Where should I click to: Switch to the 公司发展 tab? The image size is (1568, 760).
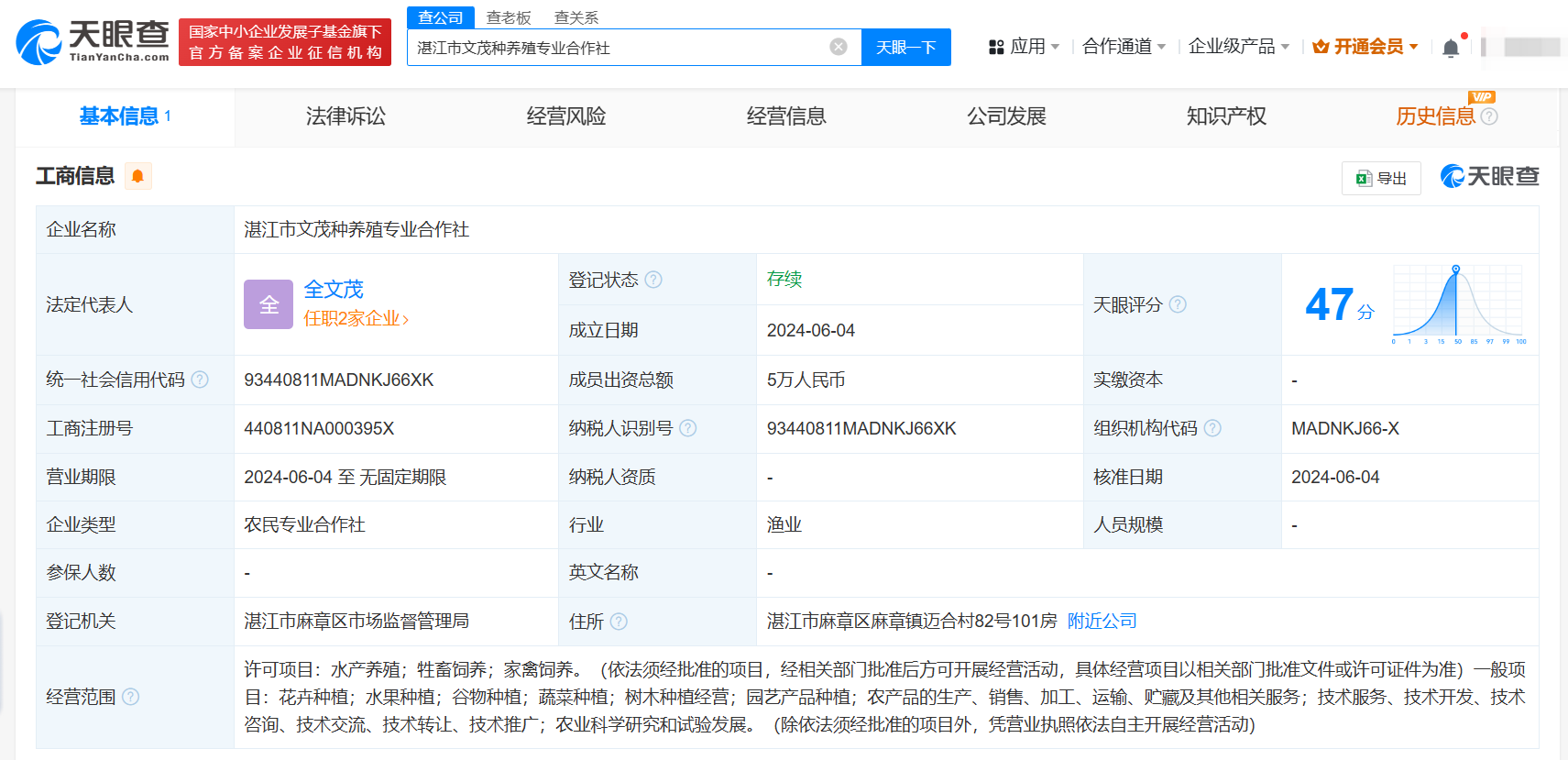pos(1006,116)
